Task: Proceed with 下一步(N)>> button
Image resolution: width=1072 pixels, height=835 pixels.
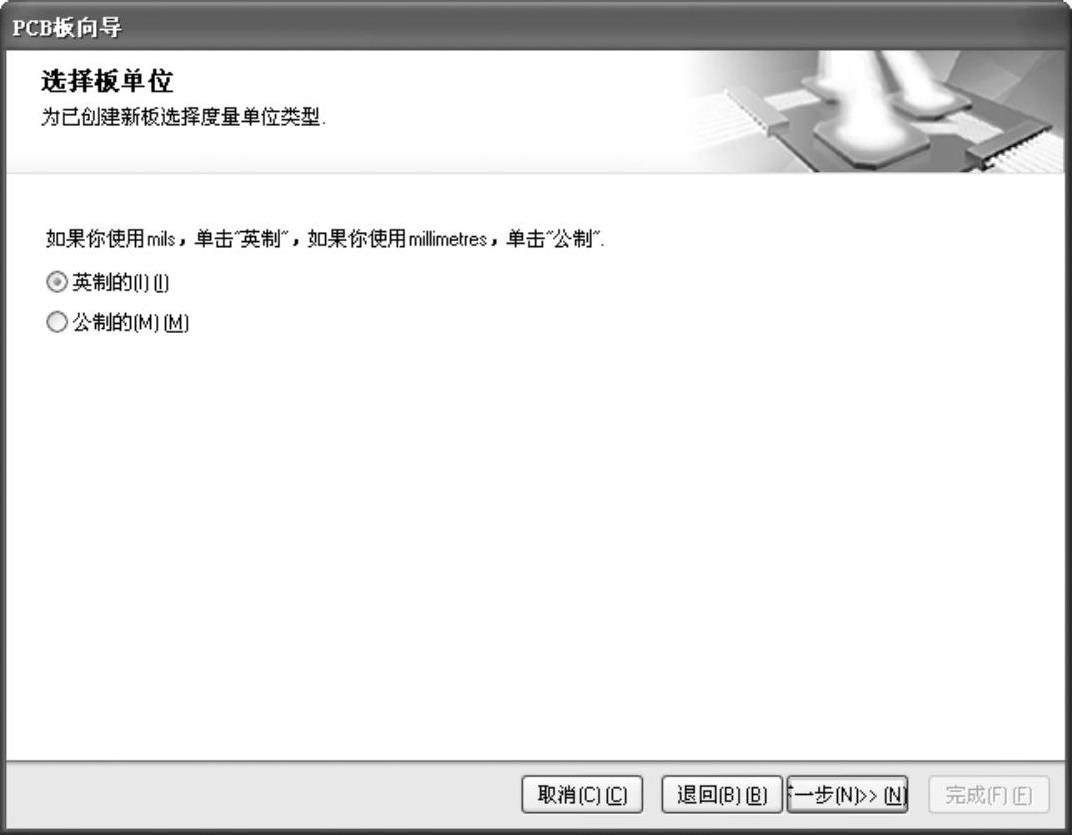Action: pos(848,795)
